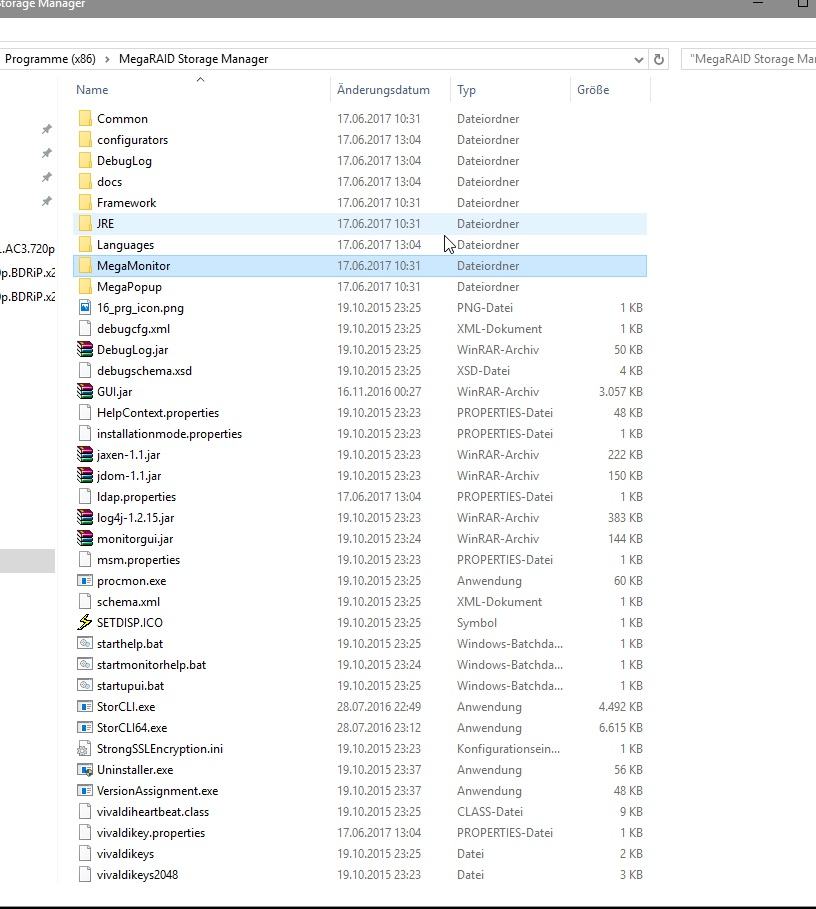816x909 pixels.
Task: Select the debugschema.xsd file name
Action: click(x=144, y=370)
